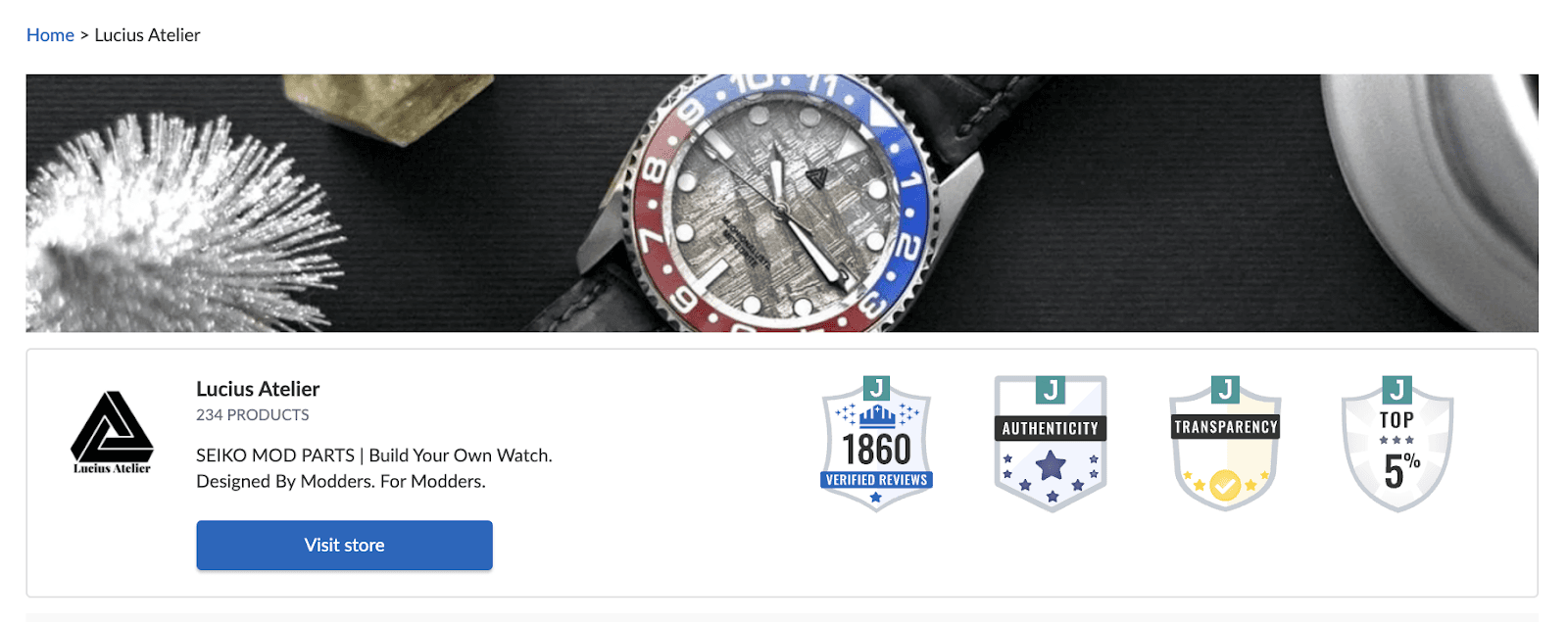Select the Transparency shield badge

click(x=1225, y=443)
